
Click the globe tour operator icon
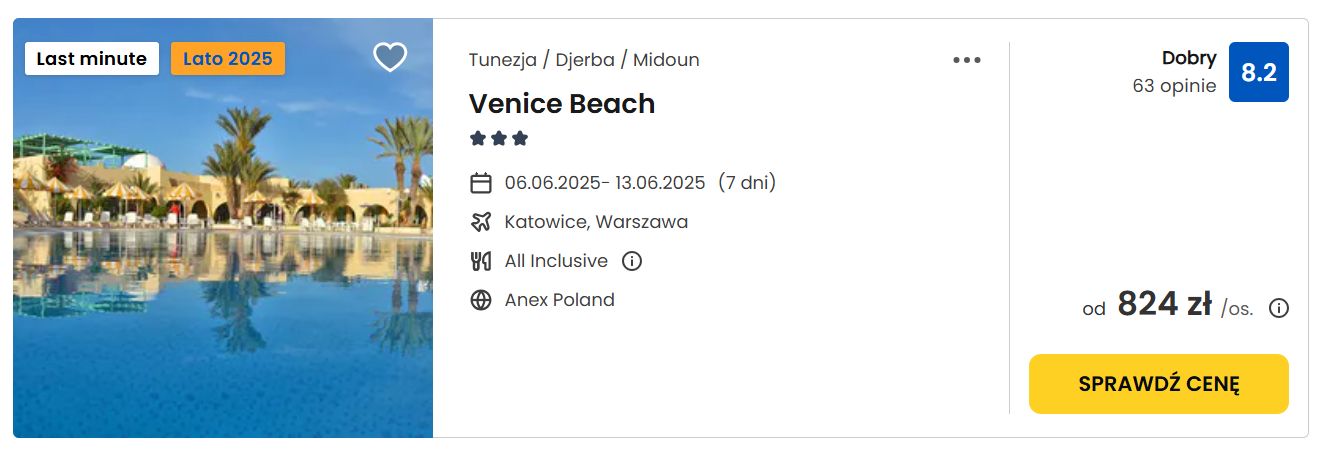[481, 300]
